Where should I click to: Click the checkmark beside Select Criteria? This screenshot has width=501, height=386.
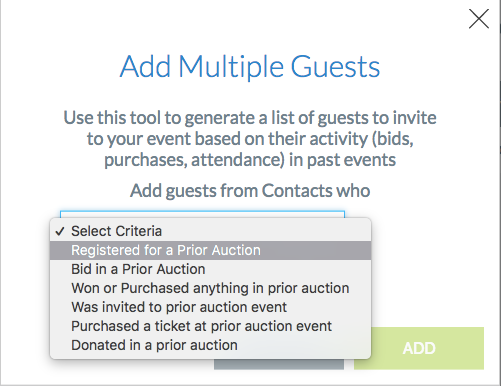(60, 231)
